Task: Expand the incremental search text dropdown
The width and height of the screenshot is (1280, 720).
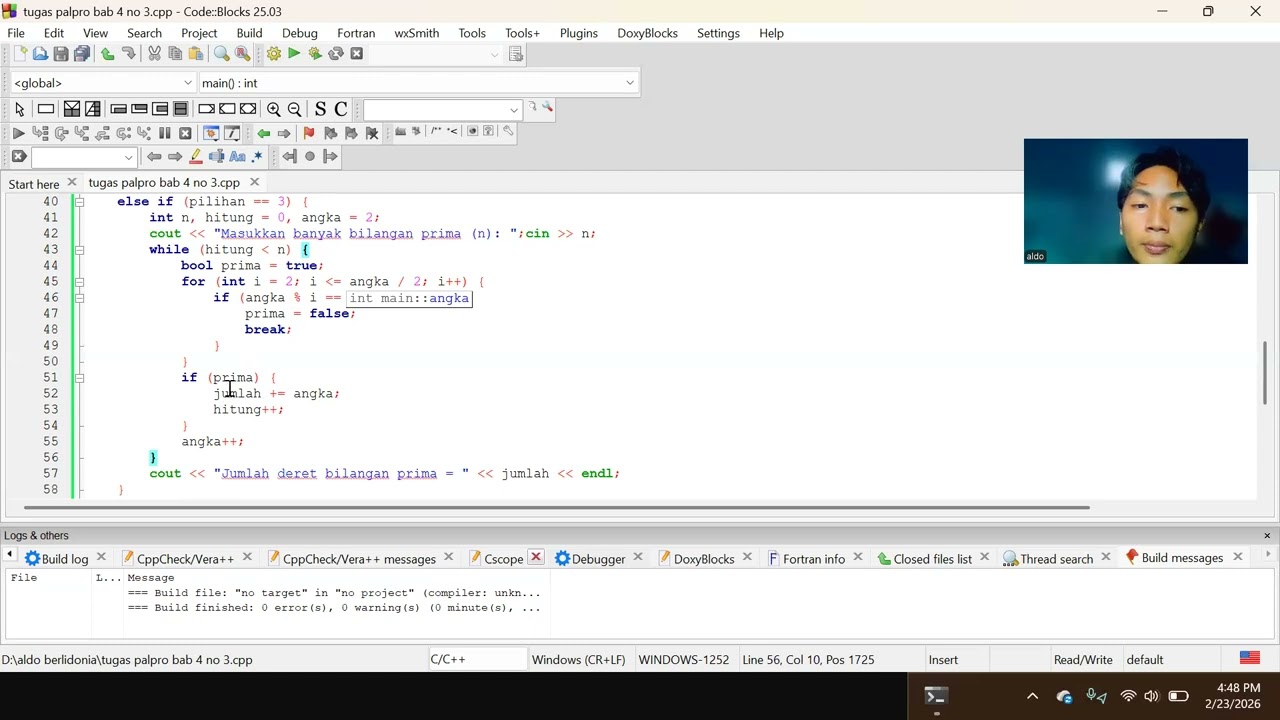Action: [128, 157]
